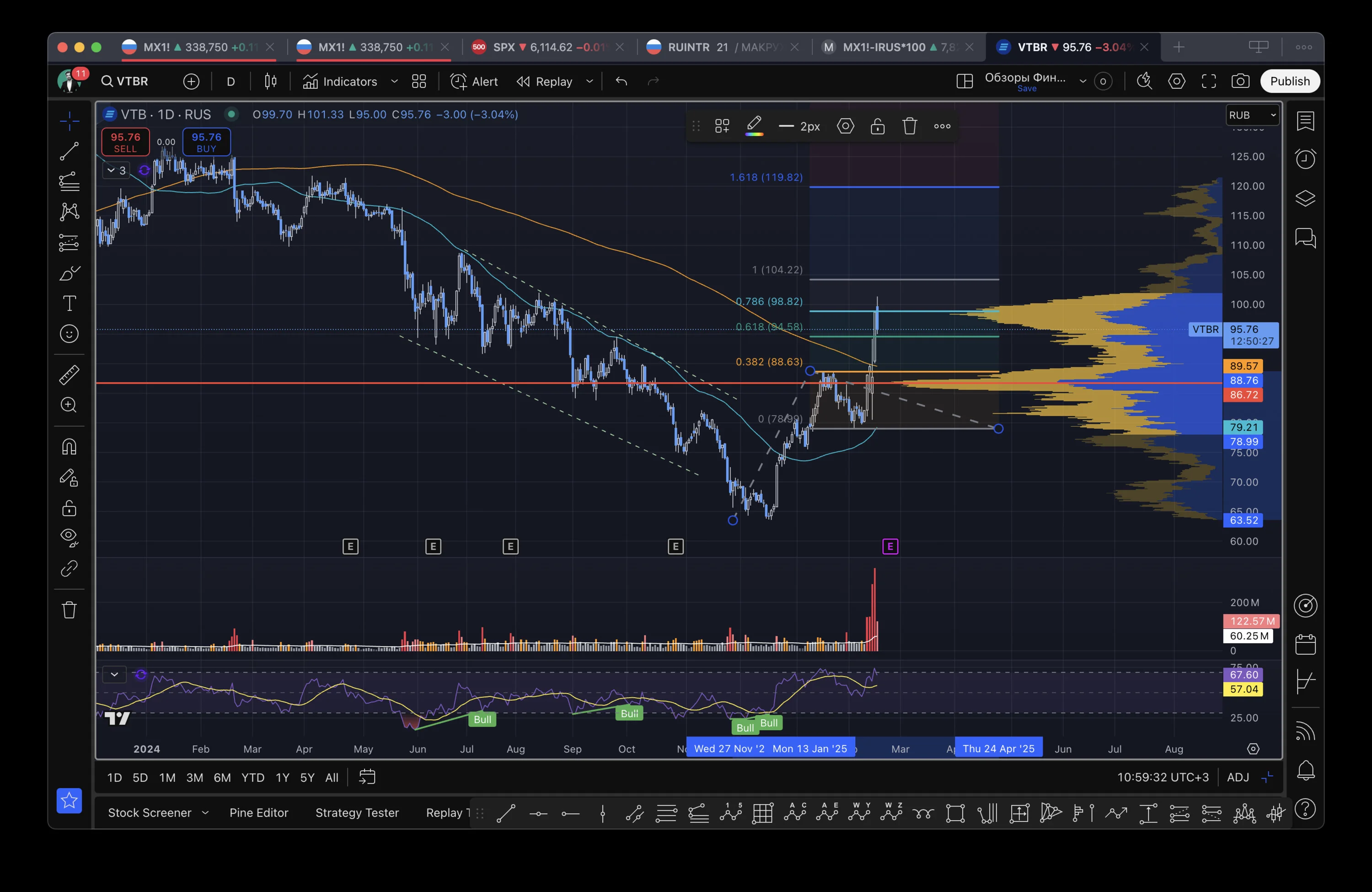Expand the Stock Screener chevron
The image size is (1372, 892).
pyautogui.click(x=204, y=813)
